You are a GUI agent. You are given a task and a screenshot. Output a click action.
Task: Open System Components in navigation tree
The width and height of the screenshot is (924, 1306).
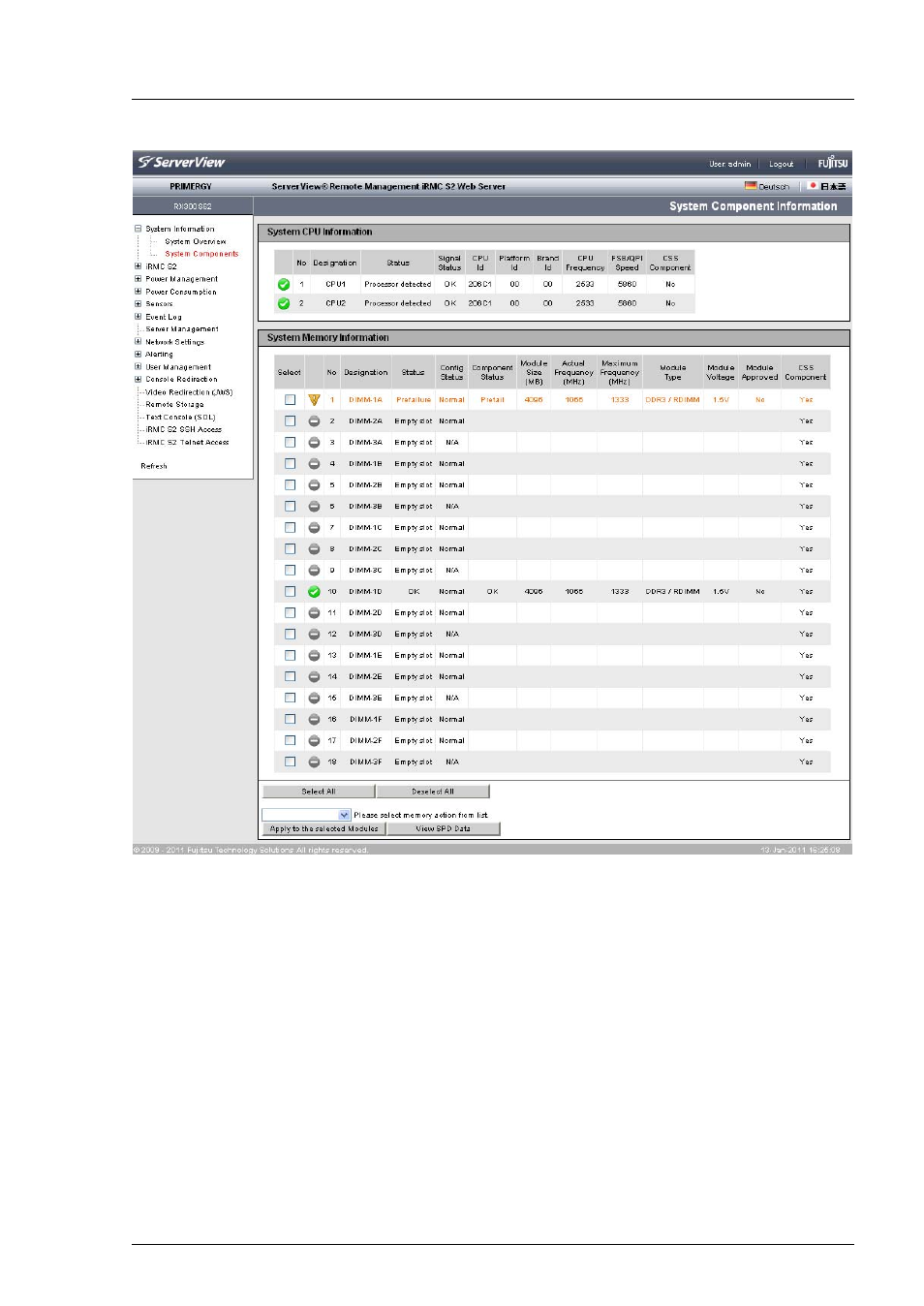(201, 254)
